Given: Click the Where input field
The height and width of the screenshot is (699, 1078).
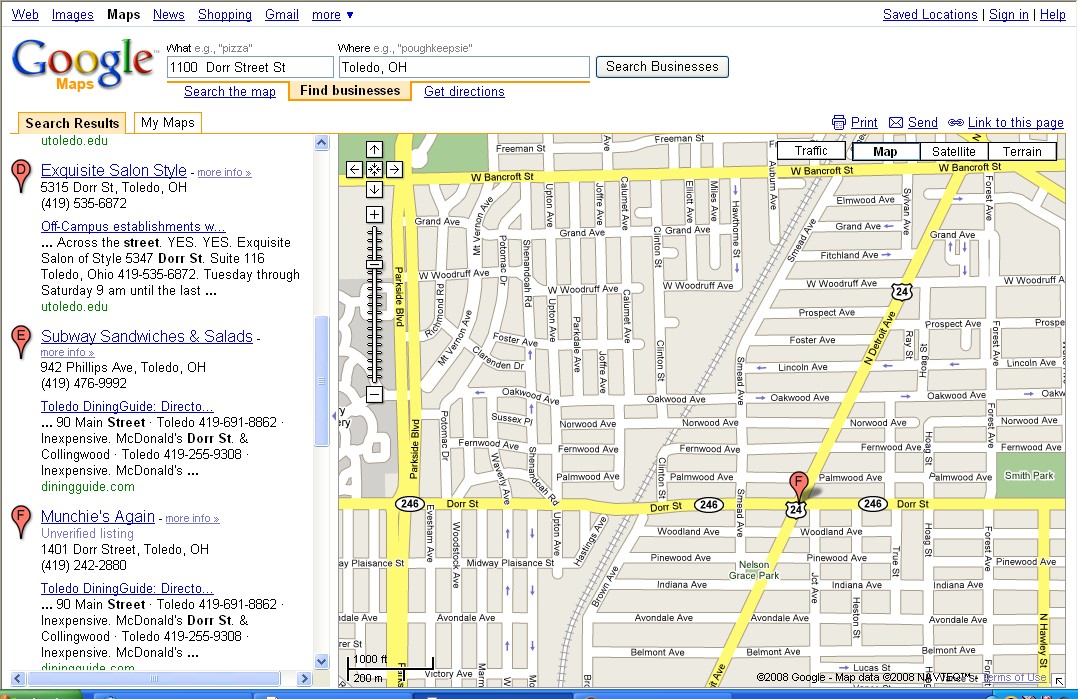Looking at the screenshot, I should pos(464,67).
